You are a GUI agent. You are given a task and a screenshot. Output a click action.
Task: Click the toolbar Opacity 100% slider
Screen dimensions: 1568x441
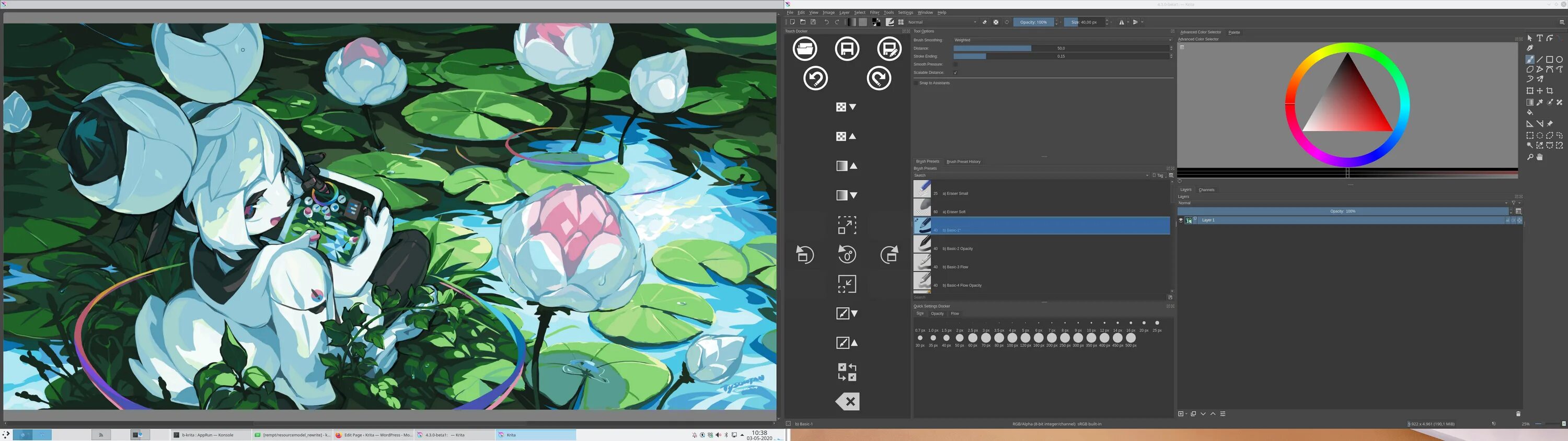point(1033,22)
